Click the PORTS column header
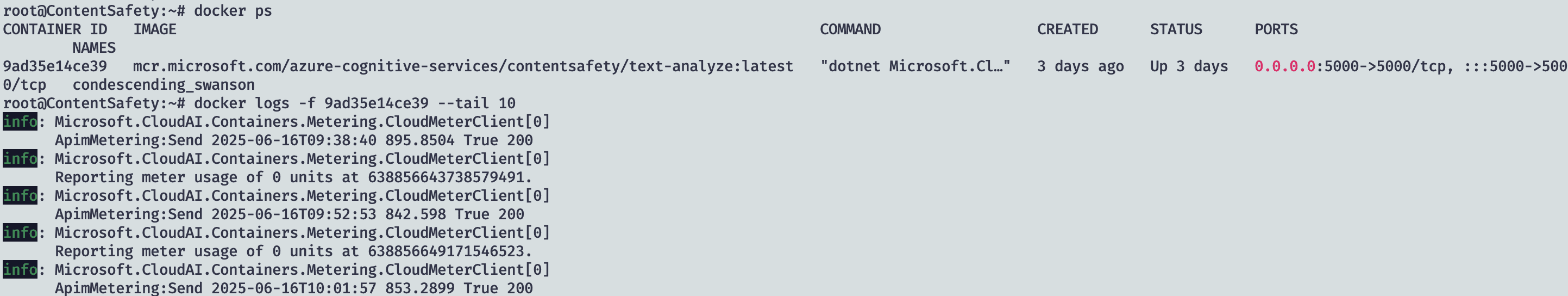This screenshot has height=296, width=1568. tap(1276, 29)
